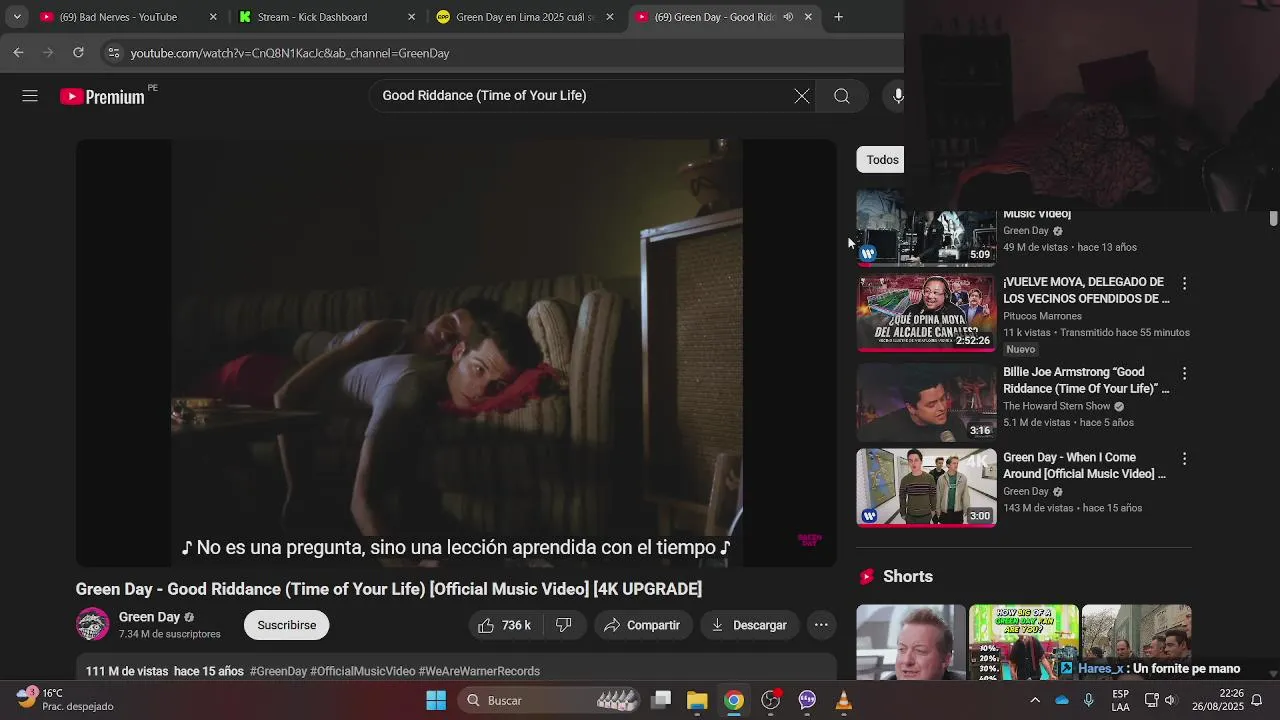Image resolution: width=1280 pixels, height=720 pixels.
Task: Play When I Come Around thumbnail
Action: 926,487
